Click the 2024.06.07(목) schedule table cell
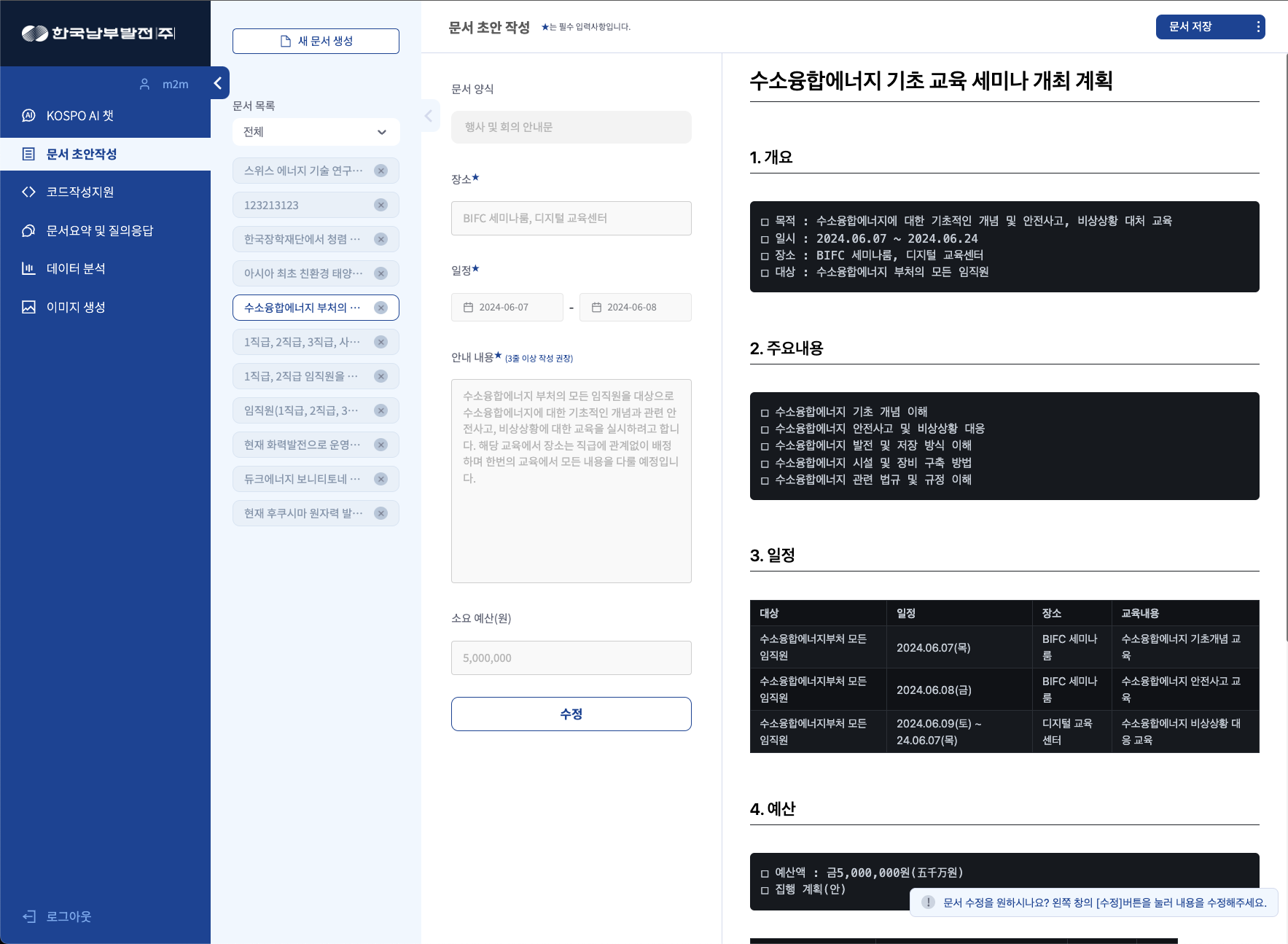 coord(959,647)
